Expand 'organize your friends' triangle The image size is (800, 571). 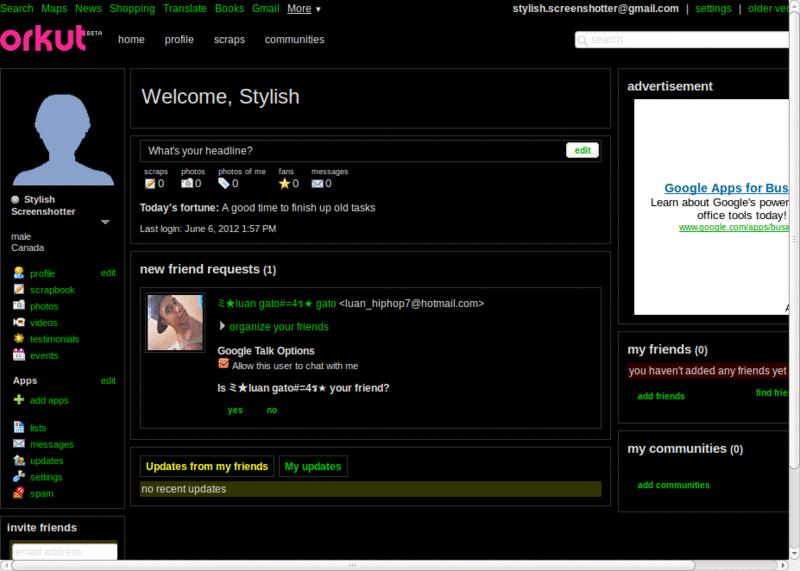[222, 326]
